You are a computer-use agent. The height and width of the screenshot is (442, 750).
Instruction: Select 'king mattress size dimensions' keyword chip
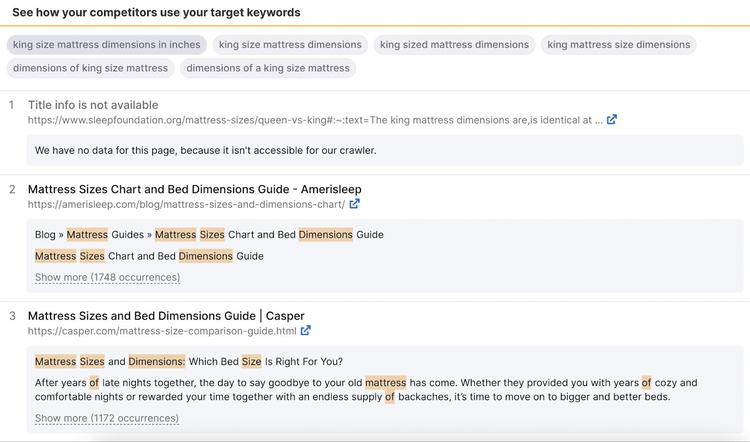(x=618, y=44)
